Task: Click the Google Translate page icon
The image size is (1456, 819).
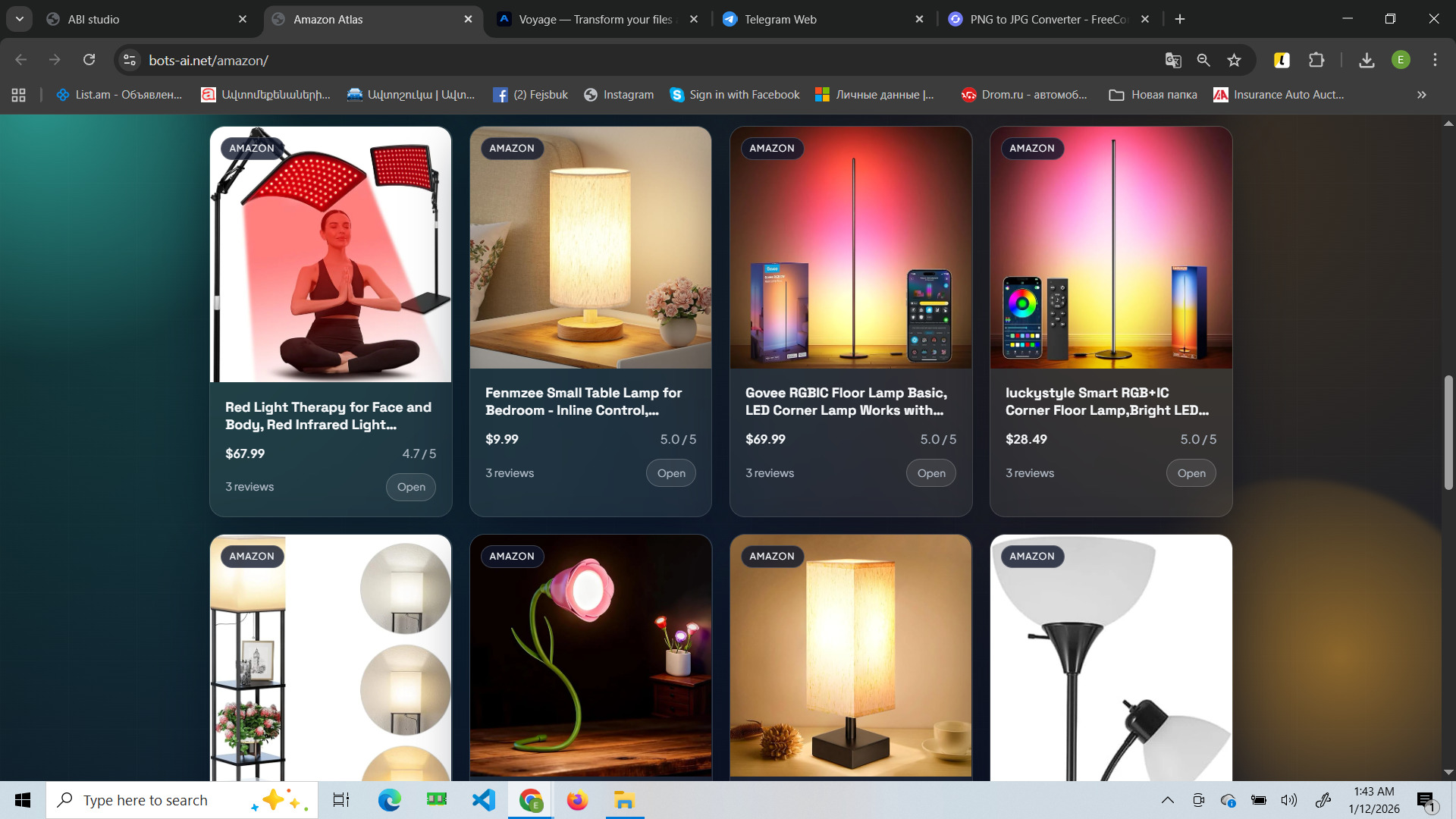Action: 1172,61
